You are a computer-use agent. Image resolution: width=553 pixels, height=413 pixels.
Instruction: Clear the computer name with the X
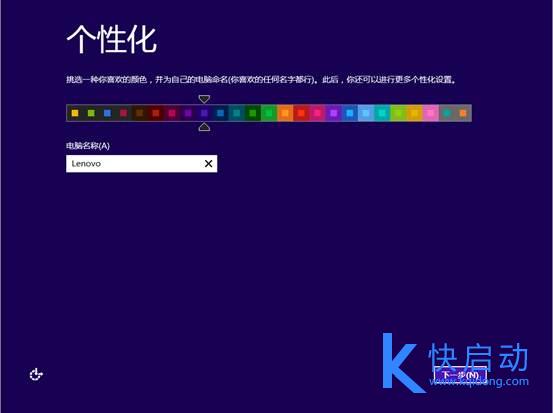(208, 164)
